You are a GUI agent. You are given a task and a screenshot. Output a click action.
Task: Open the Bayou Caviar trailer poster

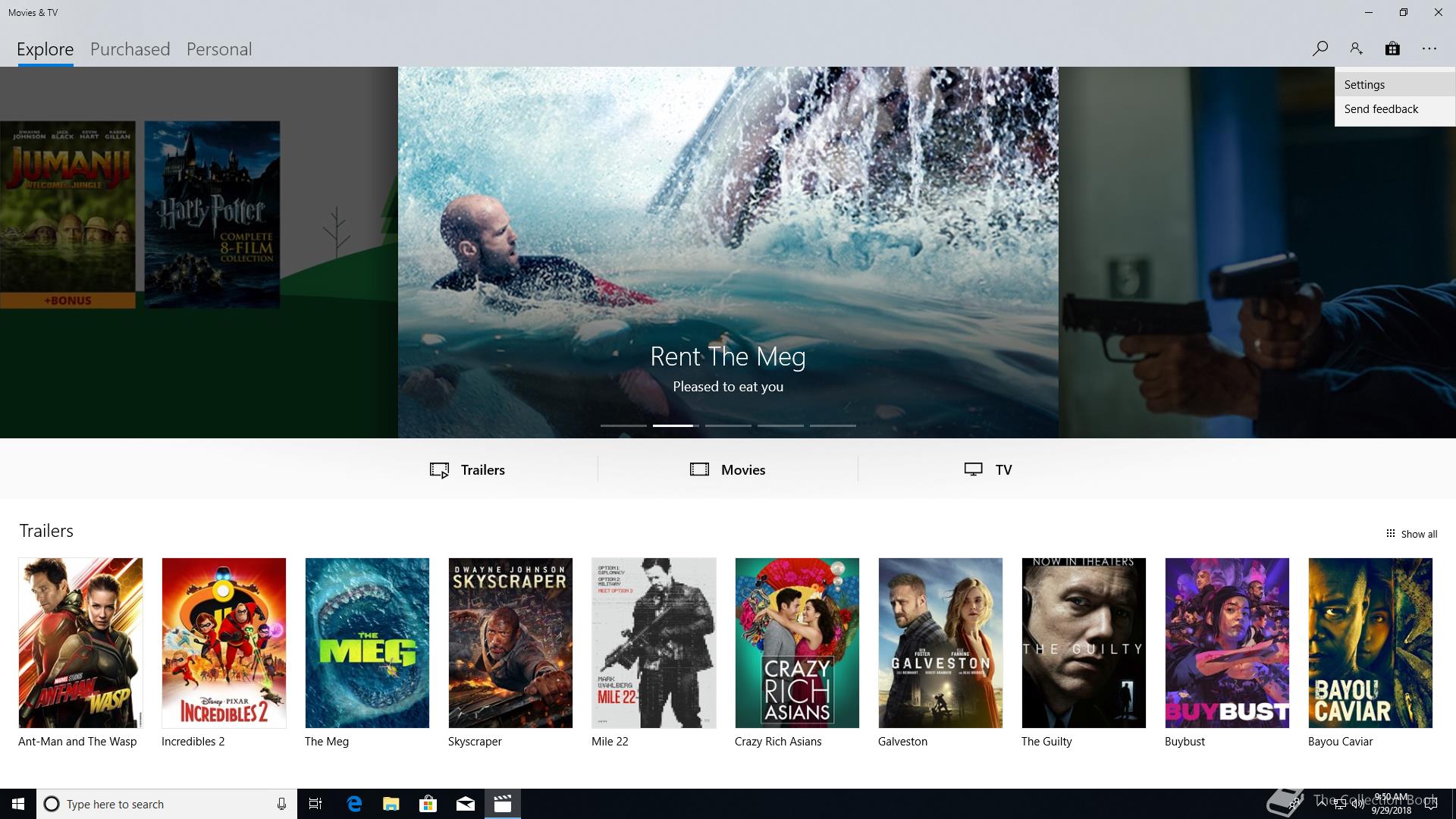point(1370,643)
